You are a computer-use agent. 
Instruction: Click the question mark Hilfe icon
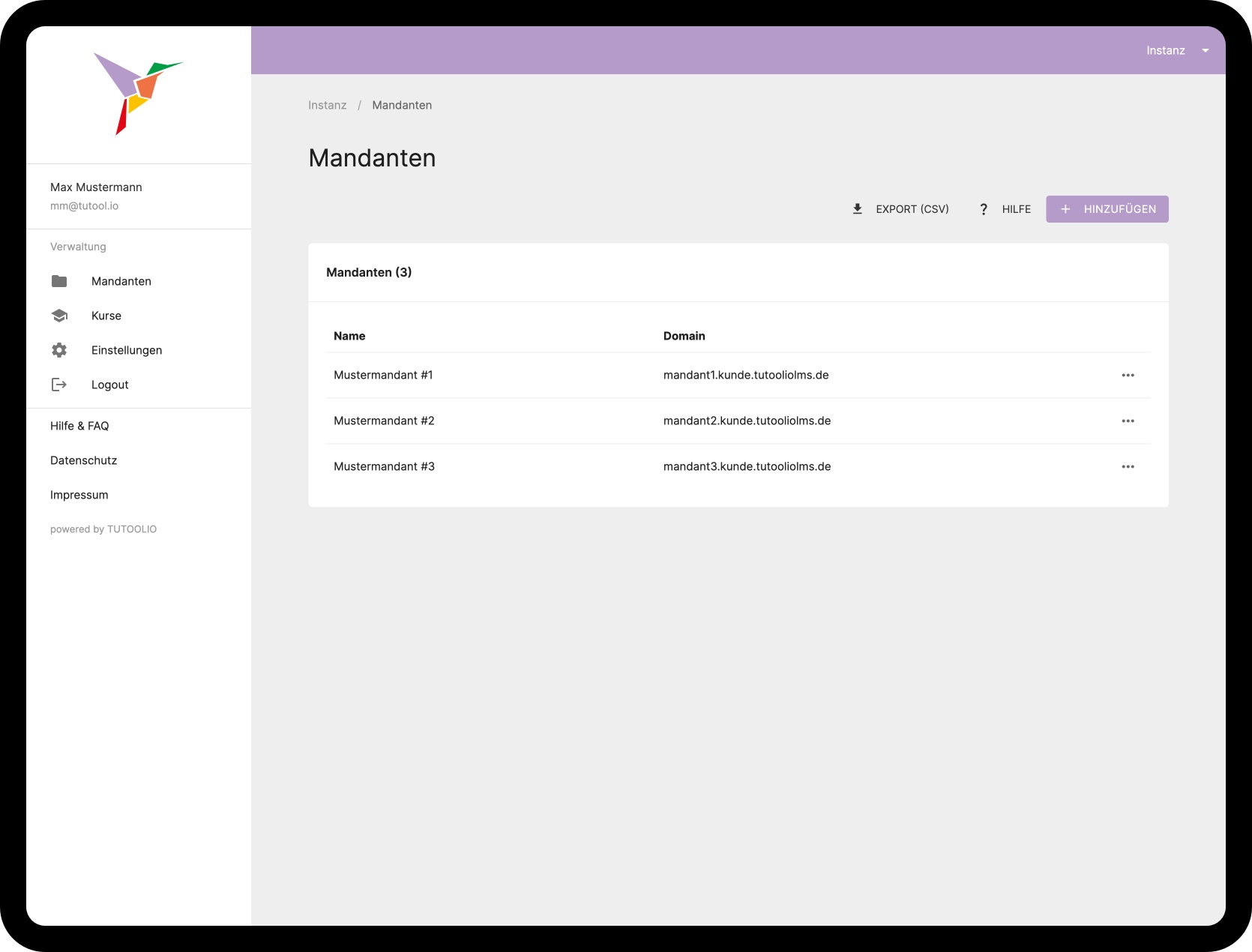(x=984, y=209)
